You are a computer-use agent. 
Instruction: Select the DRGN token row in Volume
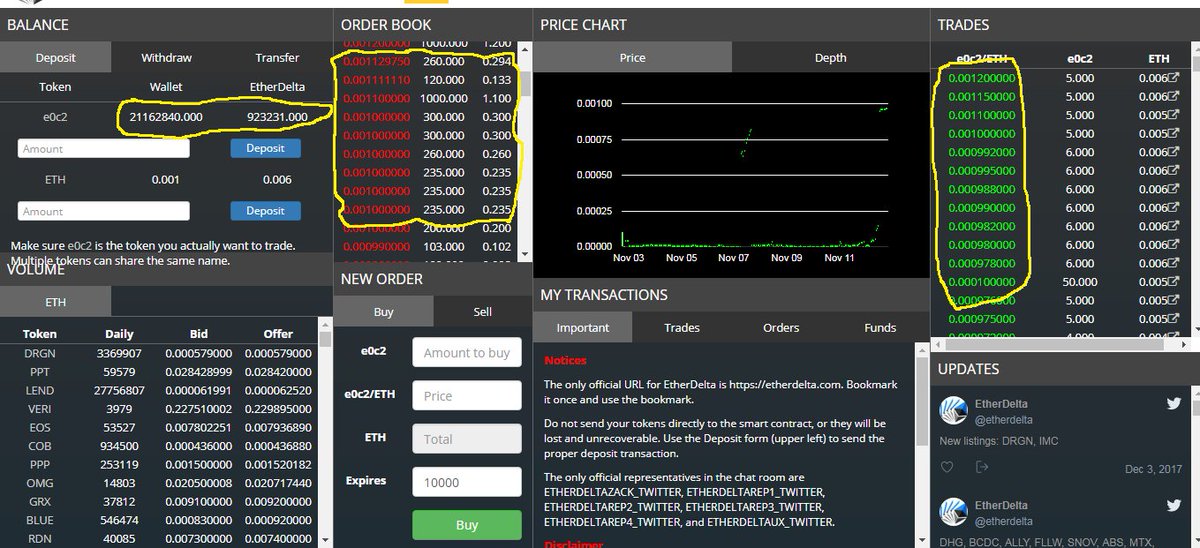tap(160, 353)
